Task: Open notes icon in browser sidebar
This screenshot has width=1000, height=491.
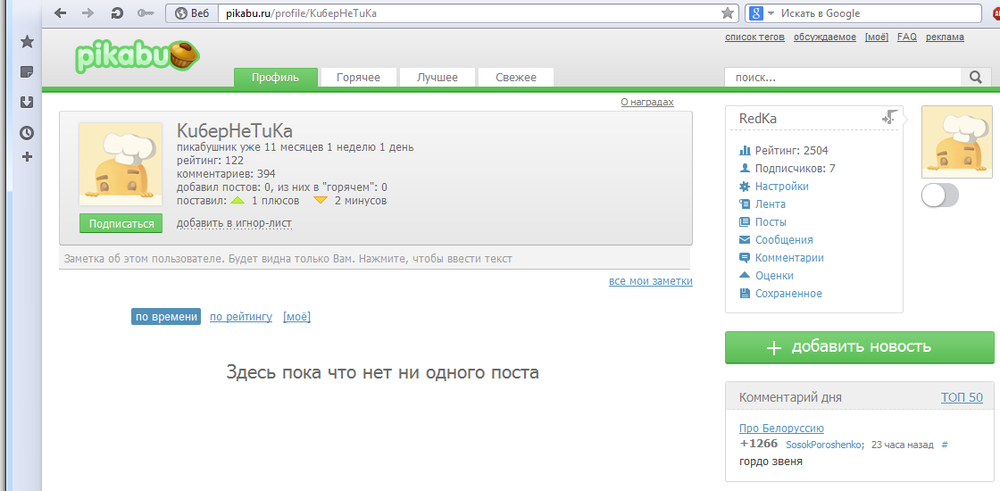Action: point(27,72)
